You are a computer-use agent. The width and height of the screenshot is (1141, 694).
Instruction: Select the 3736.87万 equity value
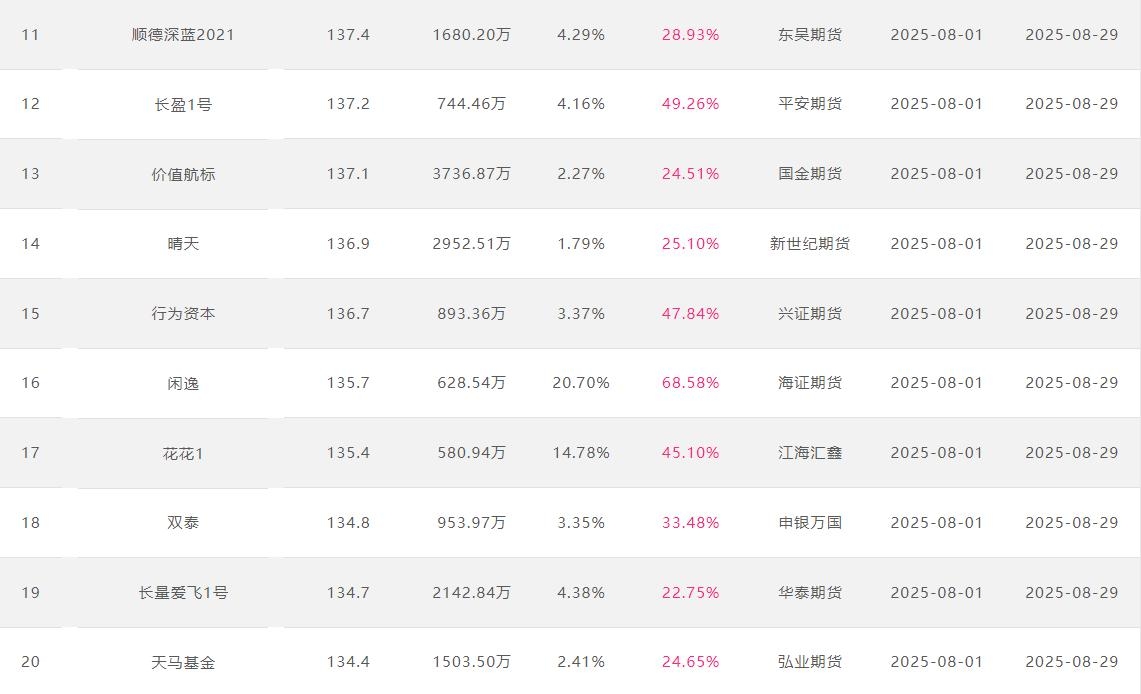(472, 174)
